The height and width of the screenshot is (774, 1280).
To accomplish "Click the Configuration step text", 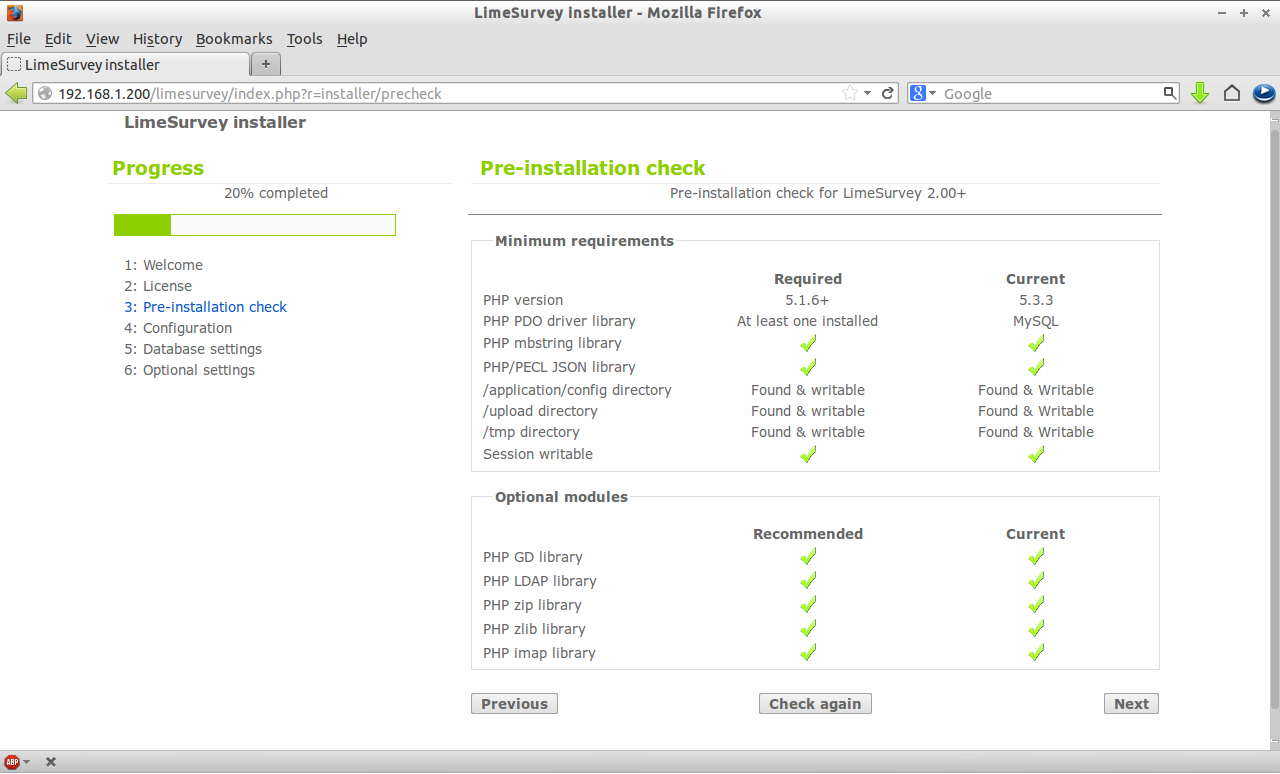I will click(187, 328).
